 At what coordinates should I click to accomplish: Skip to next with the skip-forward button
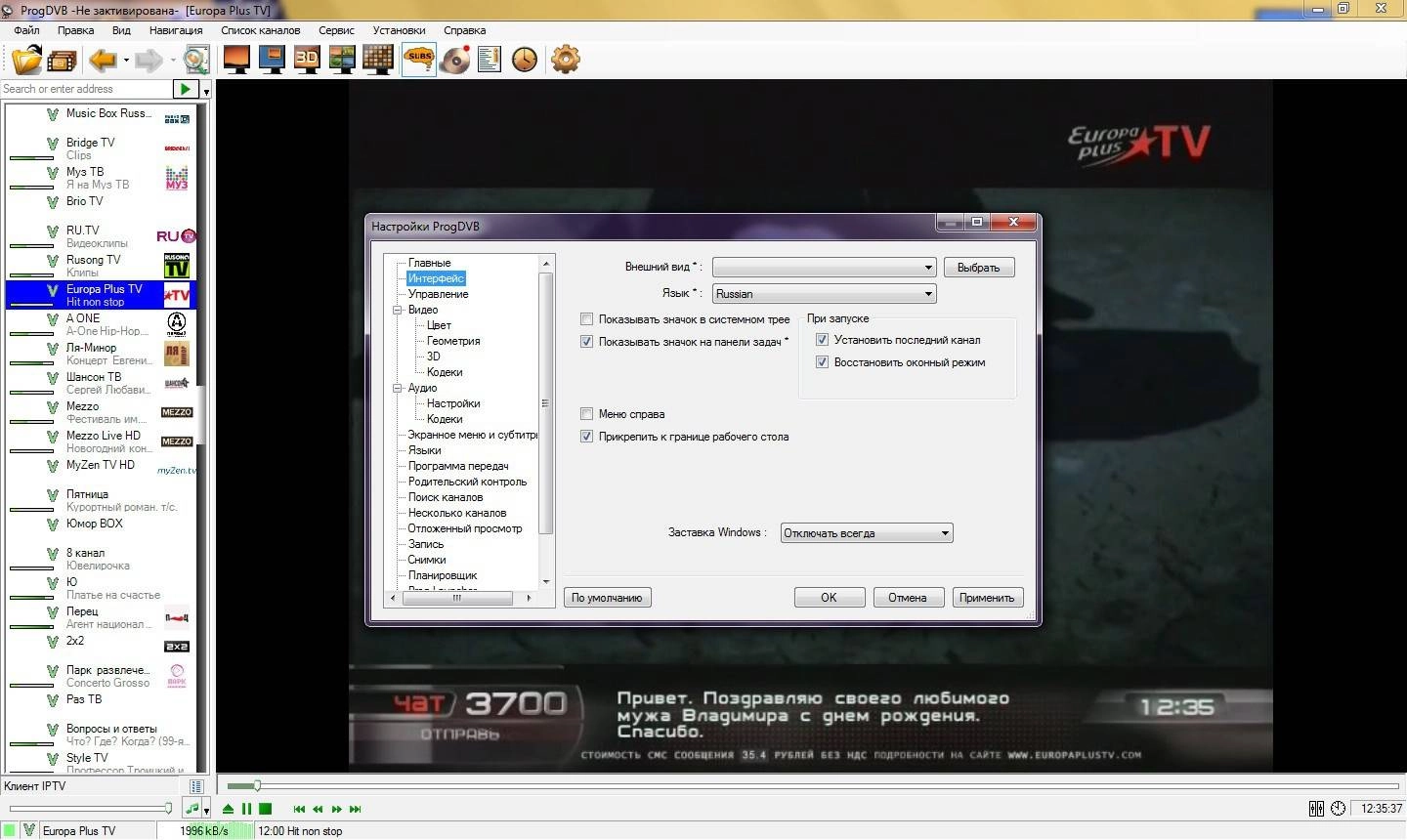point(356,809)
